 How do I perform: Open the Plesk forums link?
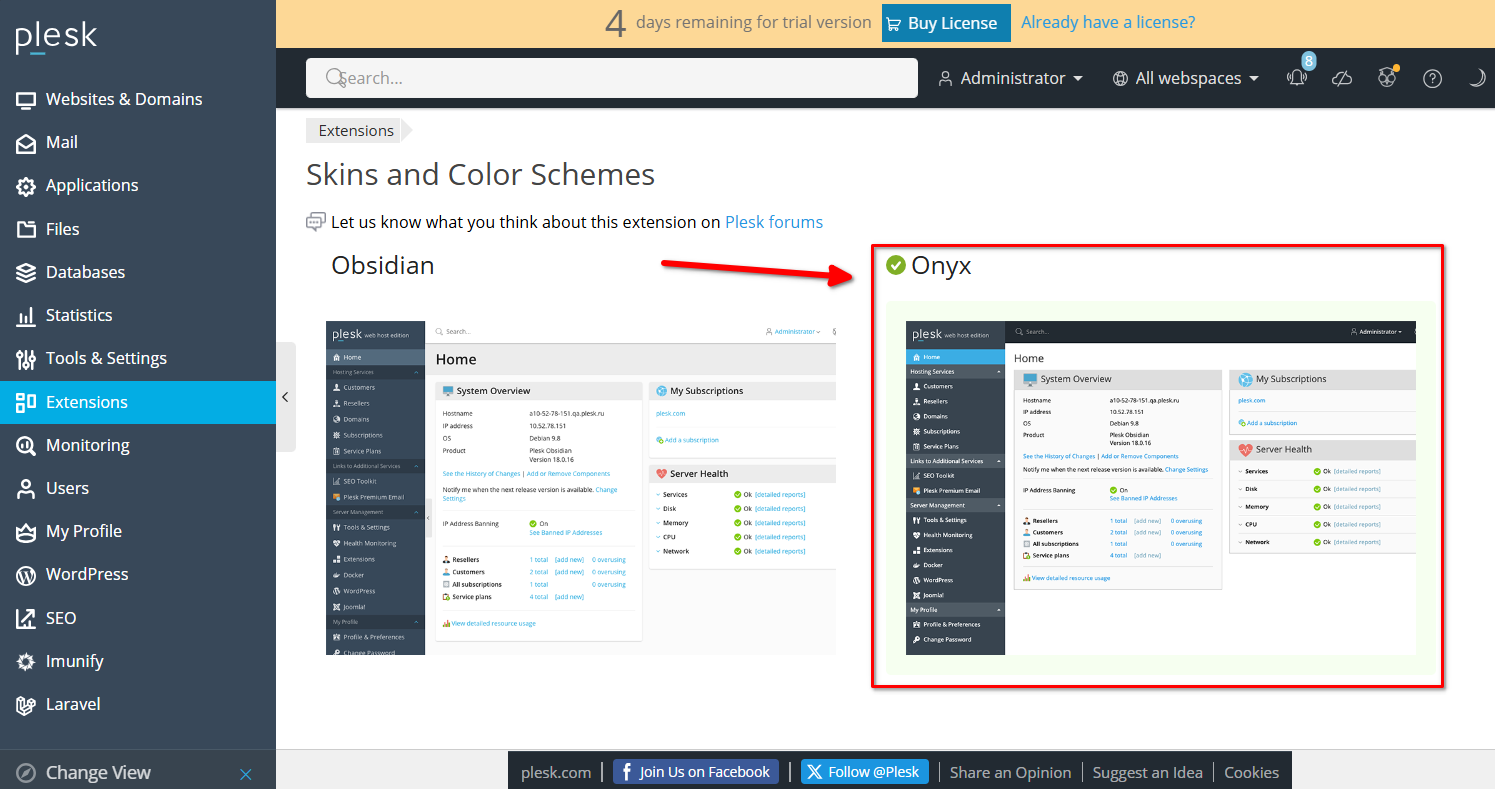point(774,222)
